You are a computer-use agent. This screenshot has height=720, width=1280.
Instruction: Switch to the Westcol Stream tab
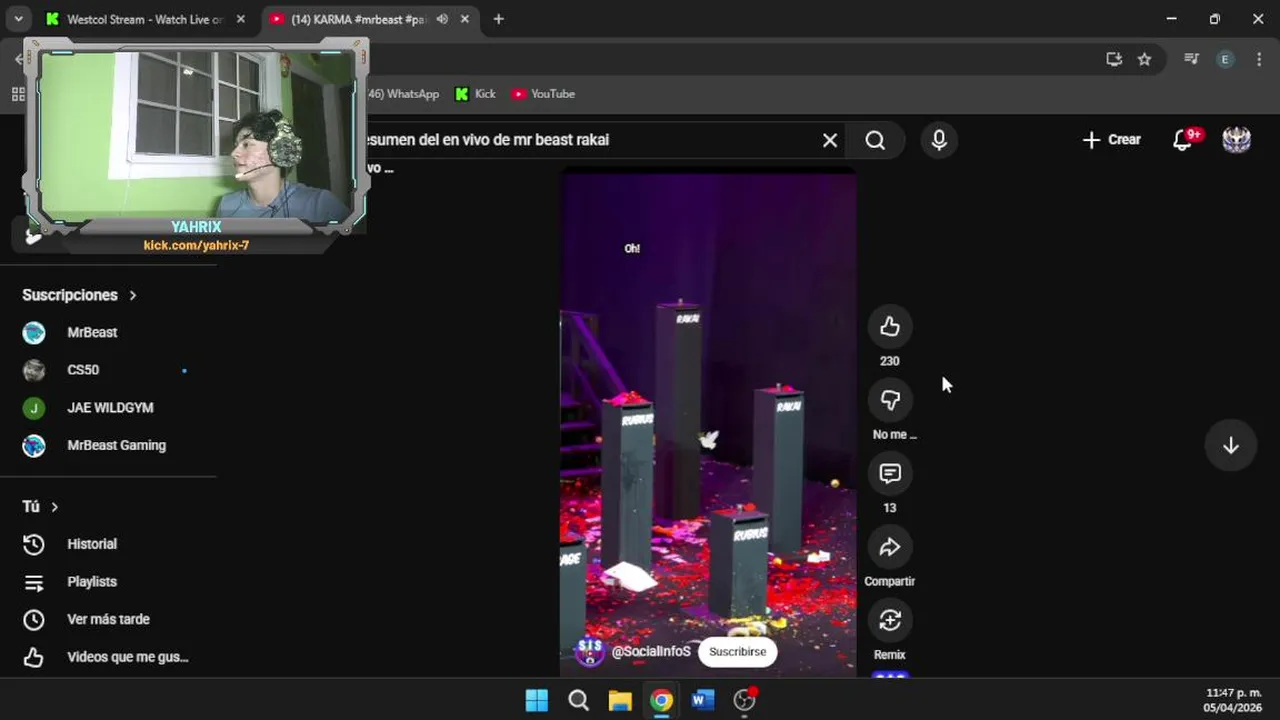pyautogui.click(x=145, y=19)
